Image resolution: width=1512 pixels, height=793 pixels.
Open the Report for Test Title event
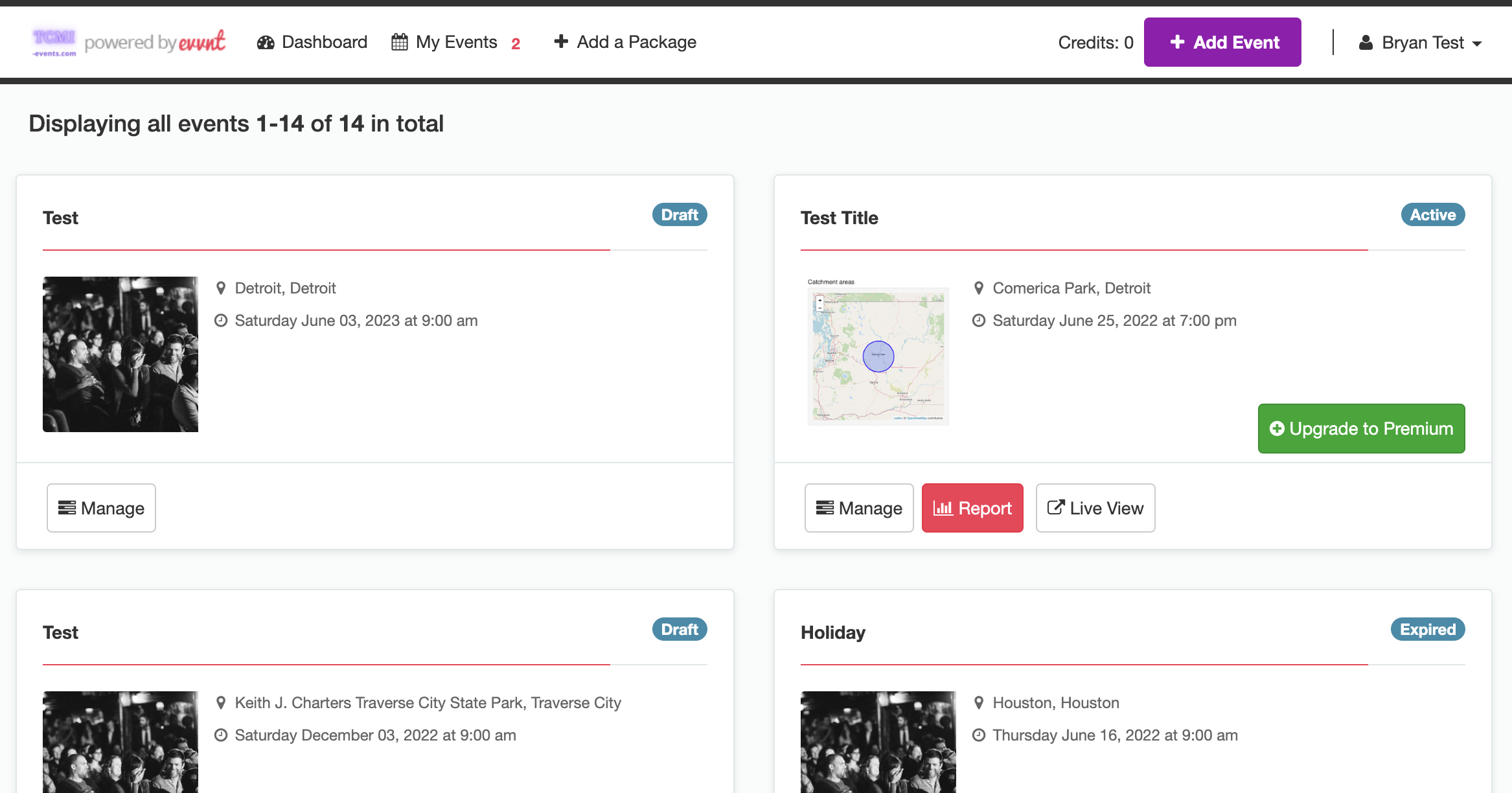coord(972,508)
